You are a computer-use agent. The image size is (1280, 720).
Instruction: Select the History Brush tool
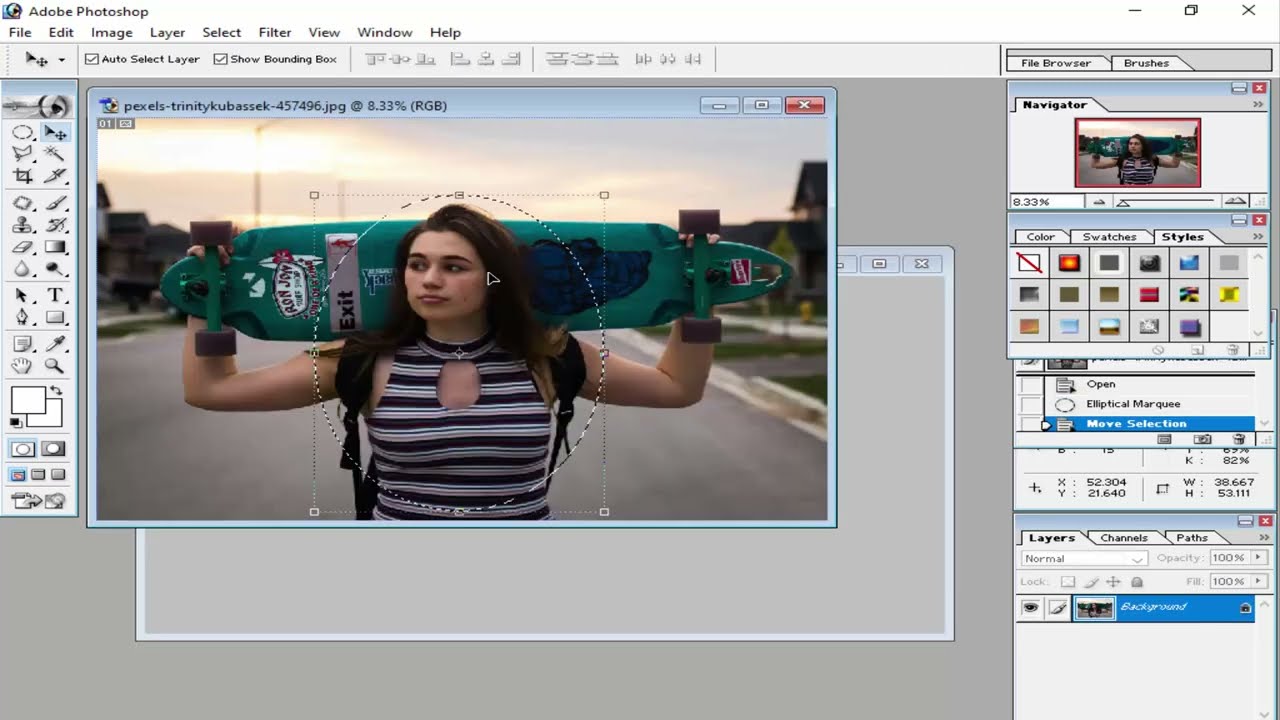[55, 225]
